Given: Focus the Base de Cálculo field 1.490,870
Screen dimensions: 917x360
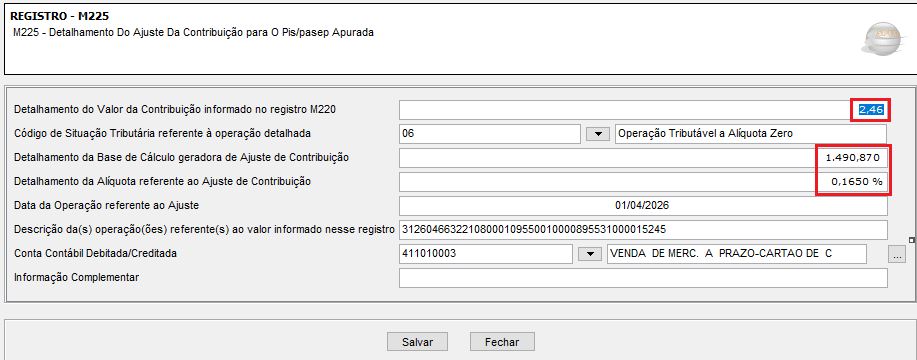Looking at the screenshot, I should tap(643, 158).
